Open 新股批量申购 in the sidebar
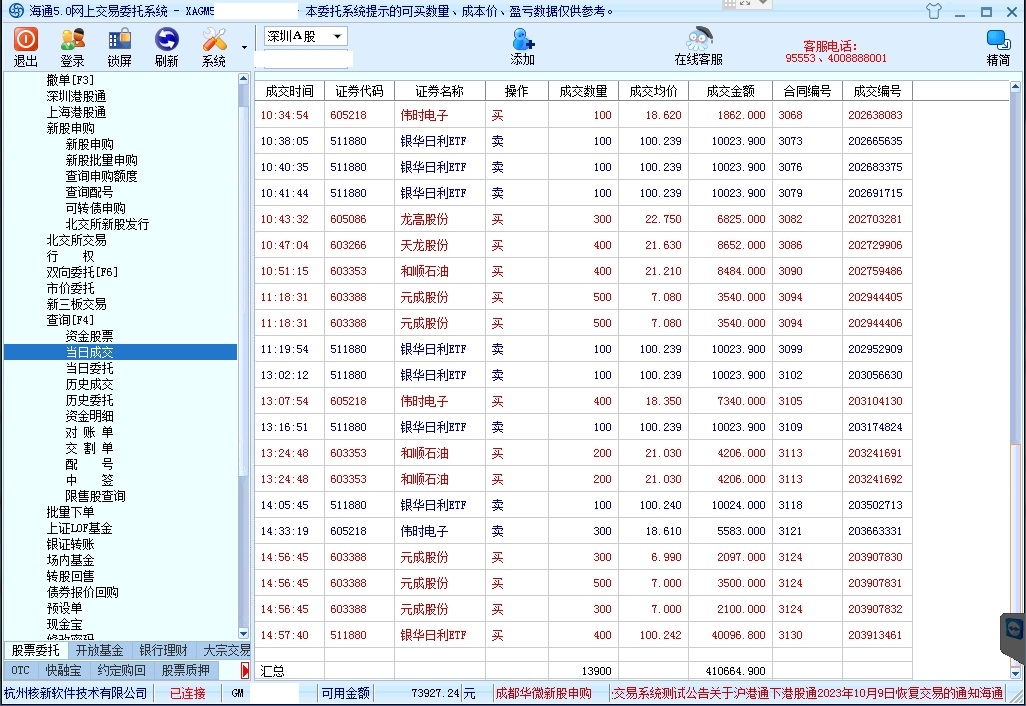This screenshot has height=706, width=1026. coord(101,160)
